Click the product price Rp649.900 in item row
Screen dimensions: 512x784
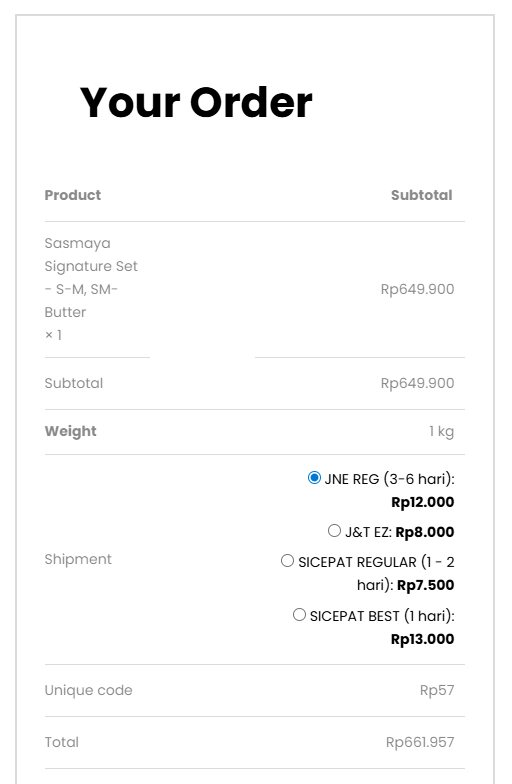[x=418, y=289]
